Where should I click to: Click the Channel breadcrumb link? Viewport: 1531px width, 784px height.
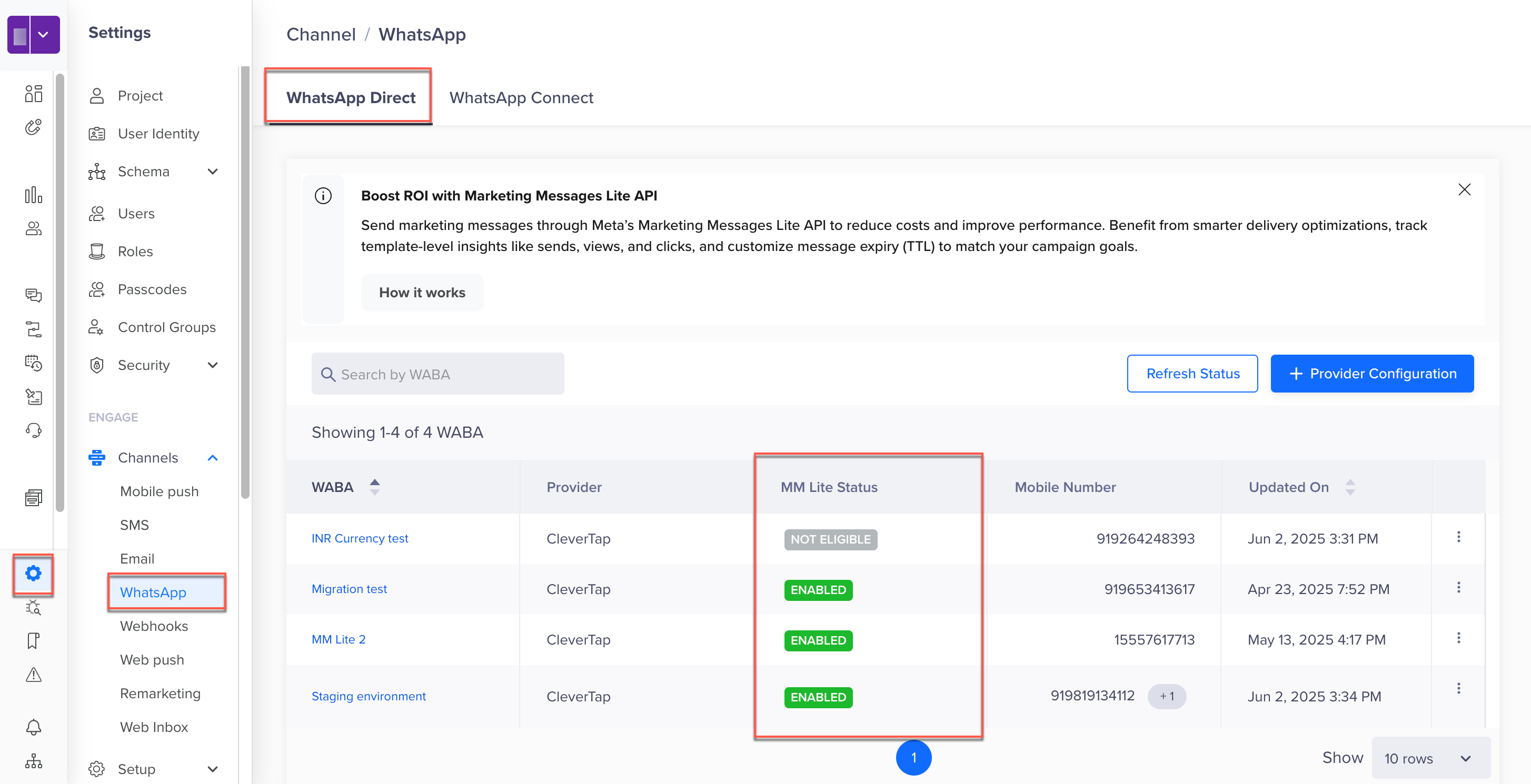[321, 34]
